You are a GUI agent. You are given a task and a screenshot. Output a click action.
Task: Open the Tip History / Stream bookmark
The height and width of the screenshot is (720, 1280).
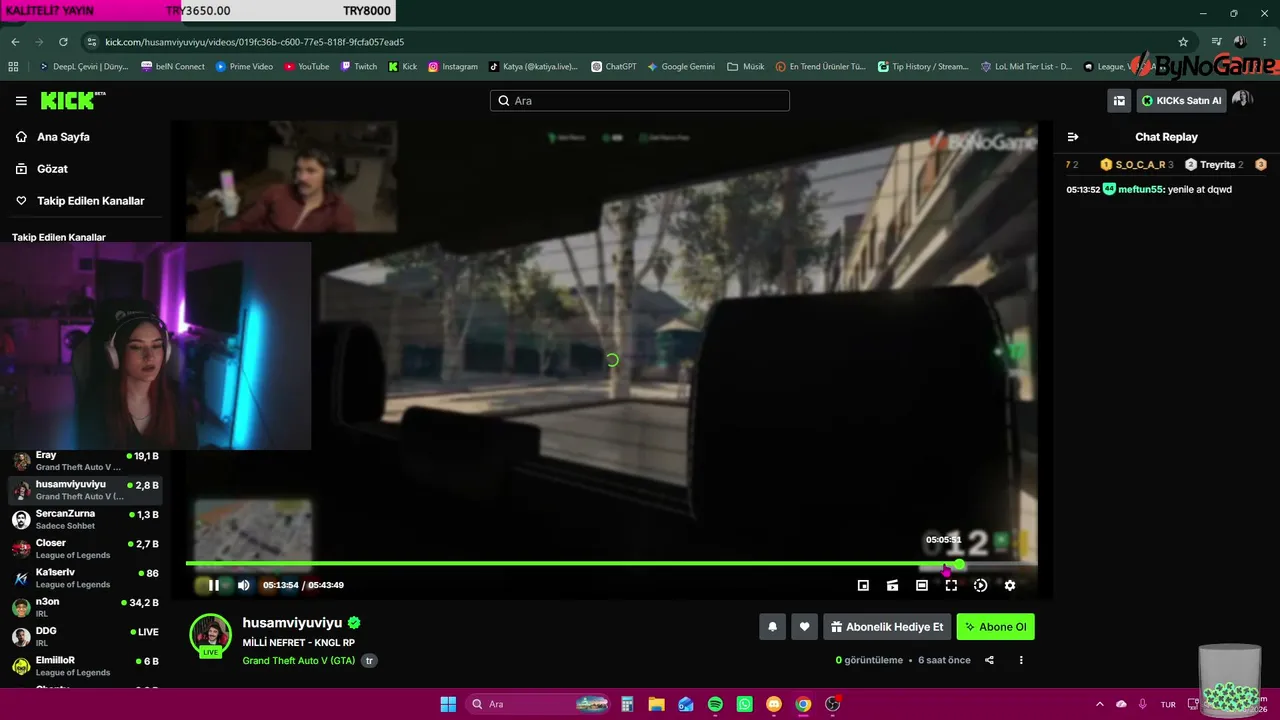tap(923, 67)
